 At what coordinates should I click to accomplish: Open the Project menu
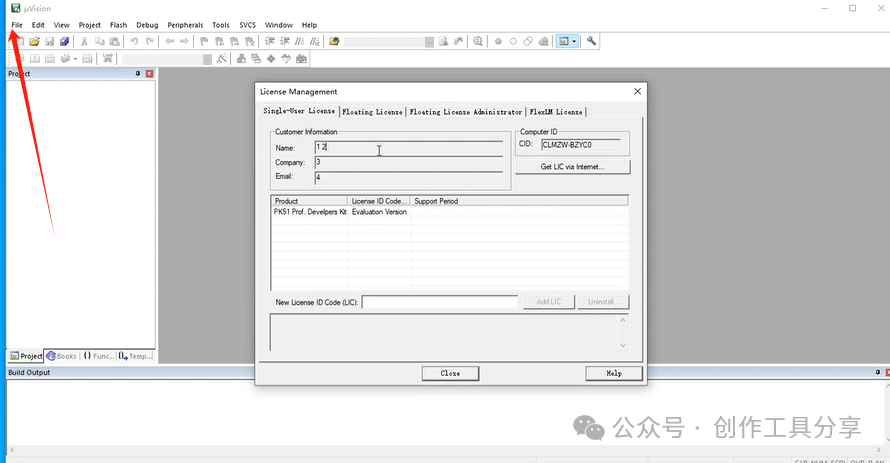point(90,25)
